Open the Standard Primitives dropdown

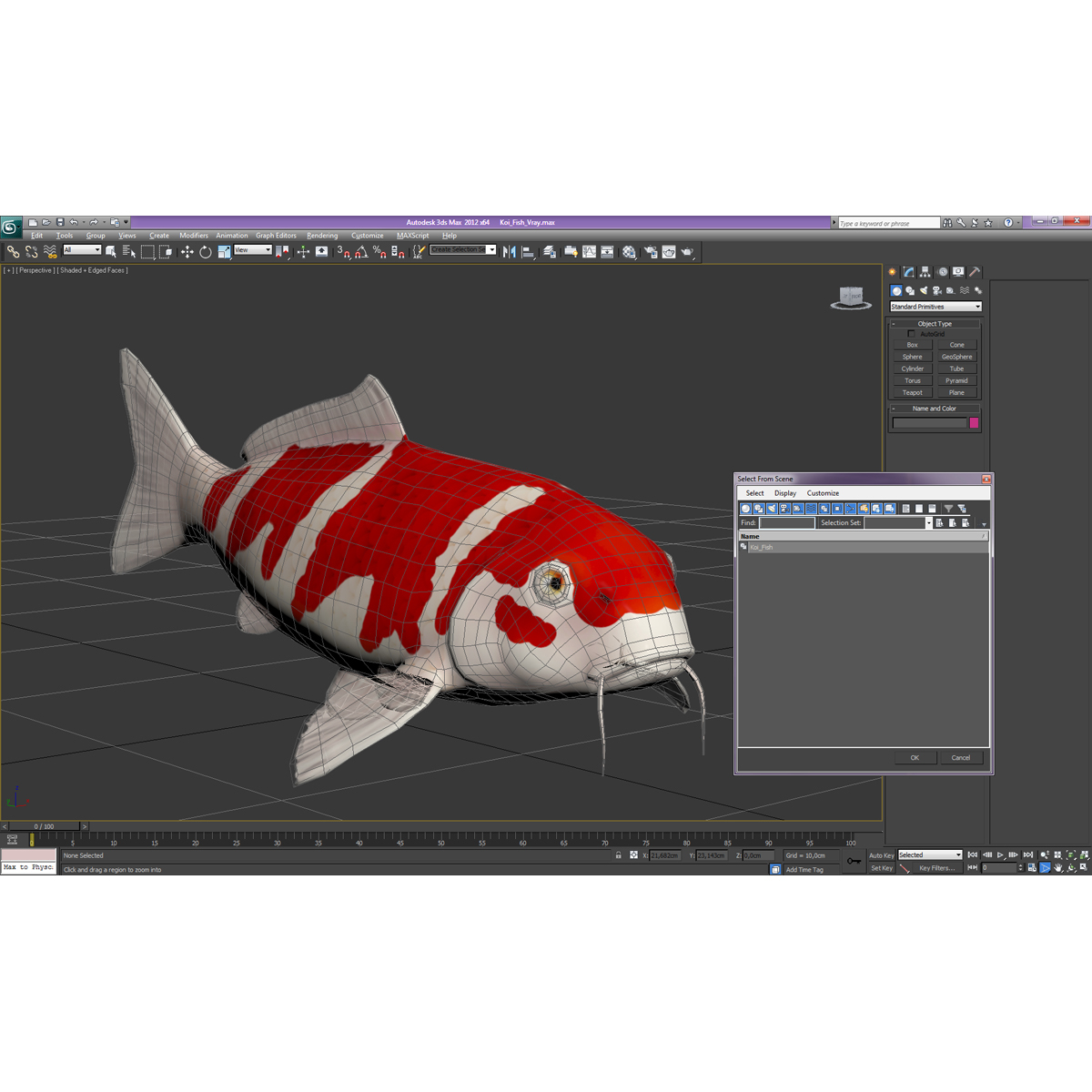click(x=935, y=306)
